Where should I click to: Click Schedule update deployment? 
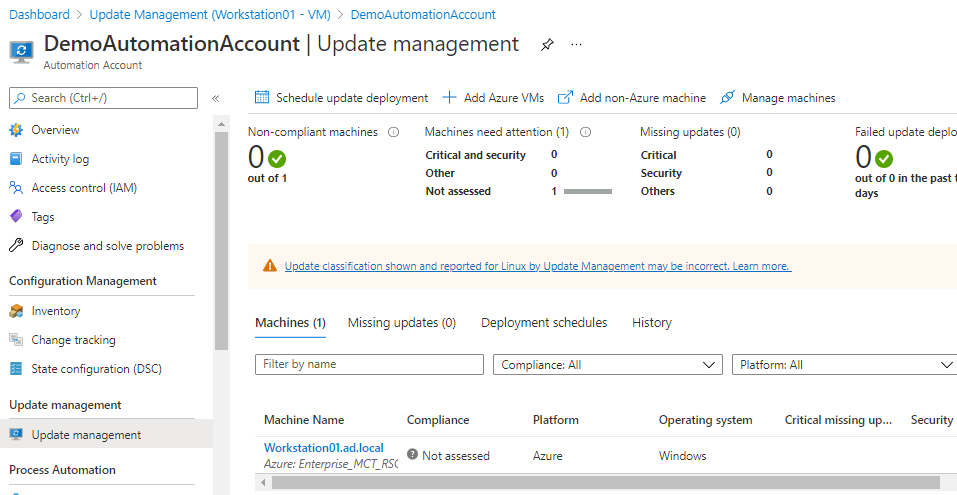coord(341,98)
